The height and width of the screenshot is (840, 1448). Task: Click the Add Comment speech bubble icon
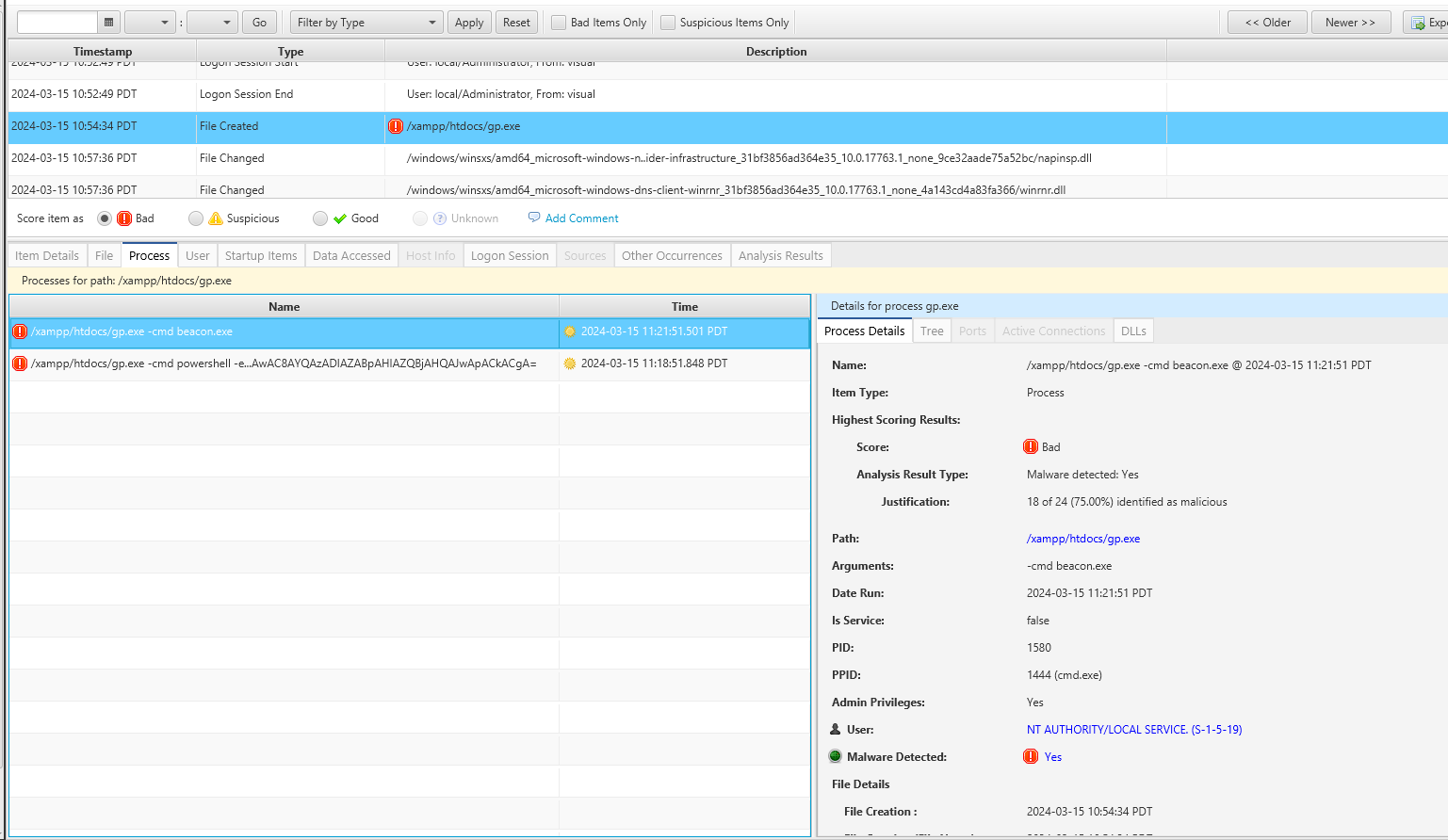534,218
